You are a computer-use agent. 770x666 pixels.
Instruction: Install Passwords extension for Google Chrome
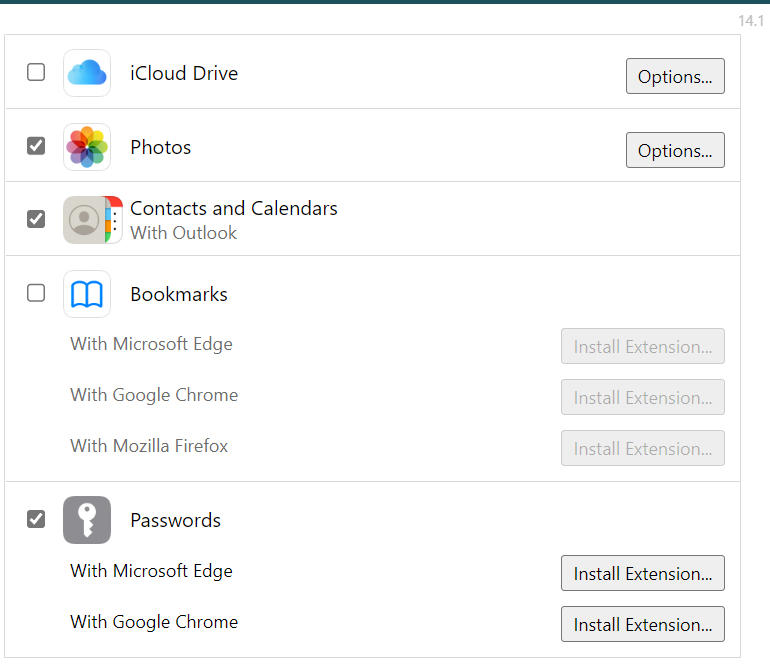(x=642, y=624)
